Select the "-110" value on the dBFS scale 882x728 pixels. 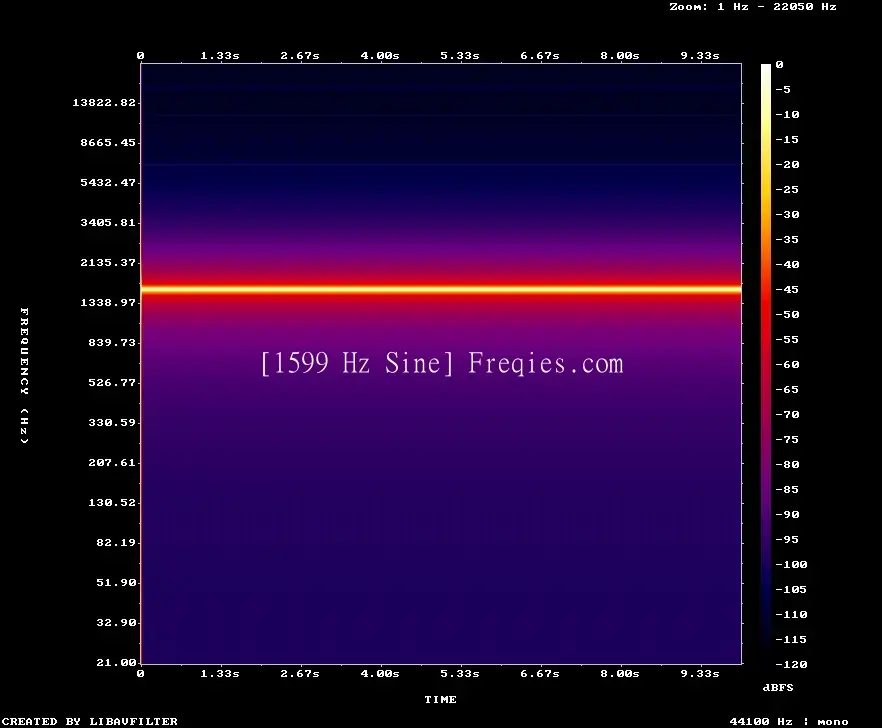[x=791, y=614]
